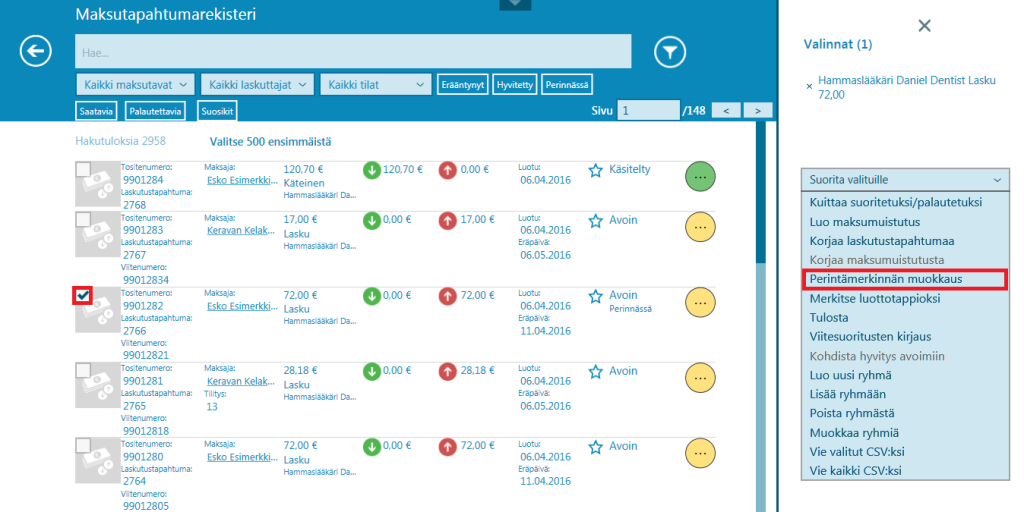Expand the Kaikki maksutavat dropdown

135,85
